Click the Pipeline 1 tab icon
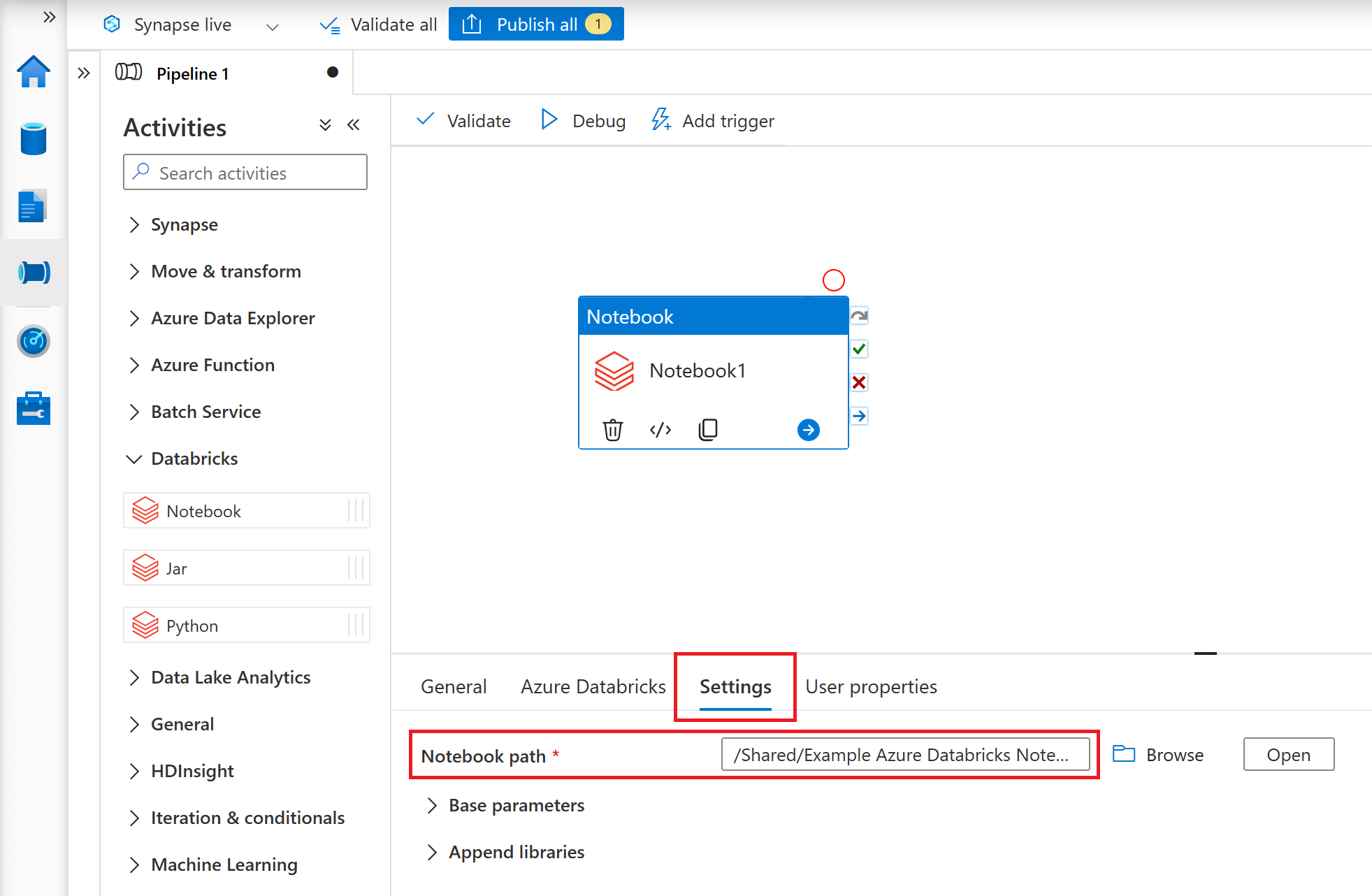This screenshot has width=1372, height=896. (129, 72)
